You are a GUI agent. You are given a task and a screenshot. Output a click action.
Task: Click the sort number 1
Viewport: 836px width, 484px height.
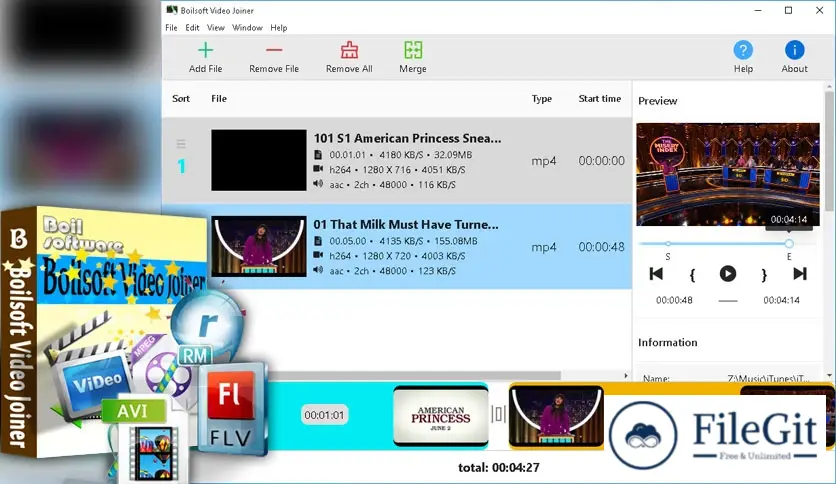181,166
